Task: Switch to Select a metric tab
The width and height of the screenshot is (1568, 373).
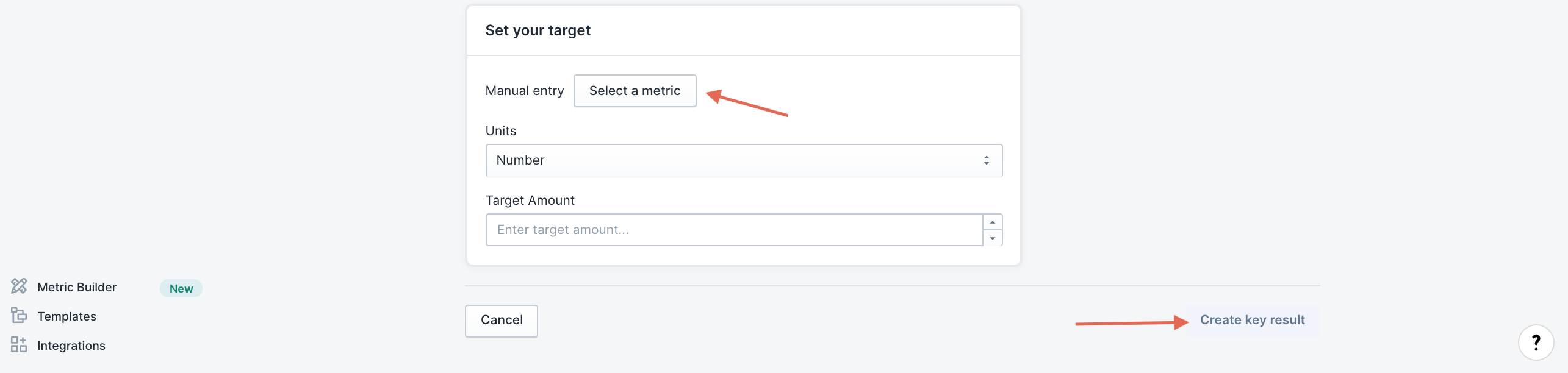Action: (635, 91)
